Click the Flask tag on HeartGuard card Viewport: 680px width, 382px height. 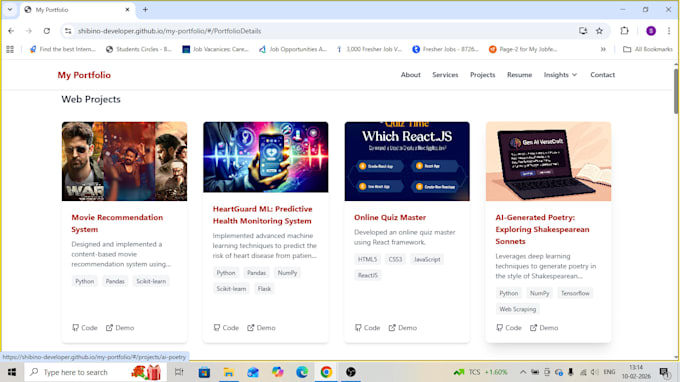[264, 289]
